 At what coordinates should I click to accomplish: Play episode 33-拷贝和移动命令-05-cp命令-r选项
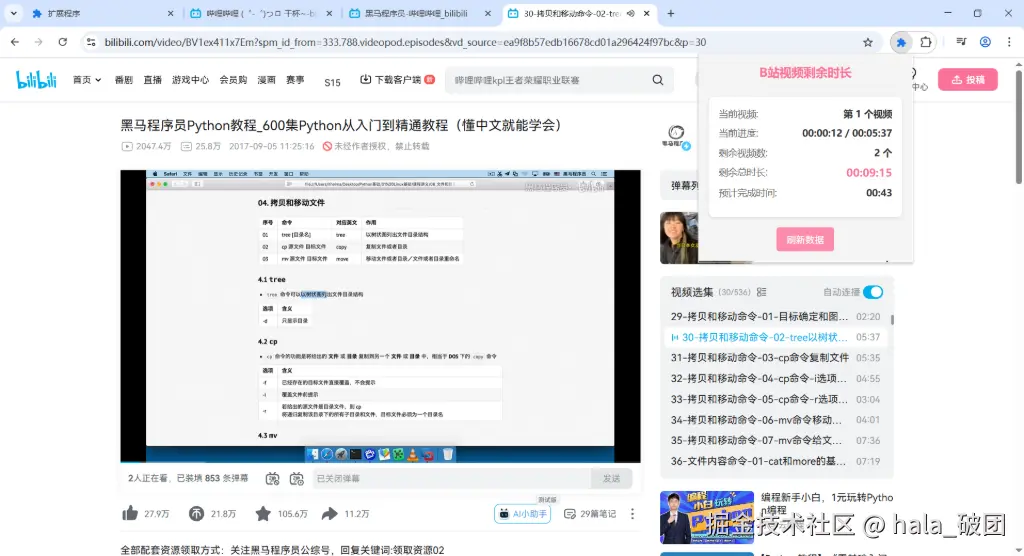coord(775,399)
